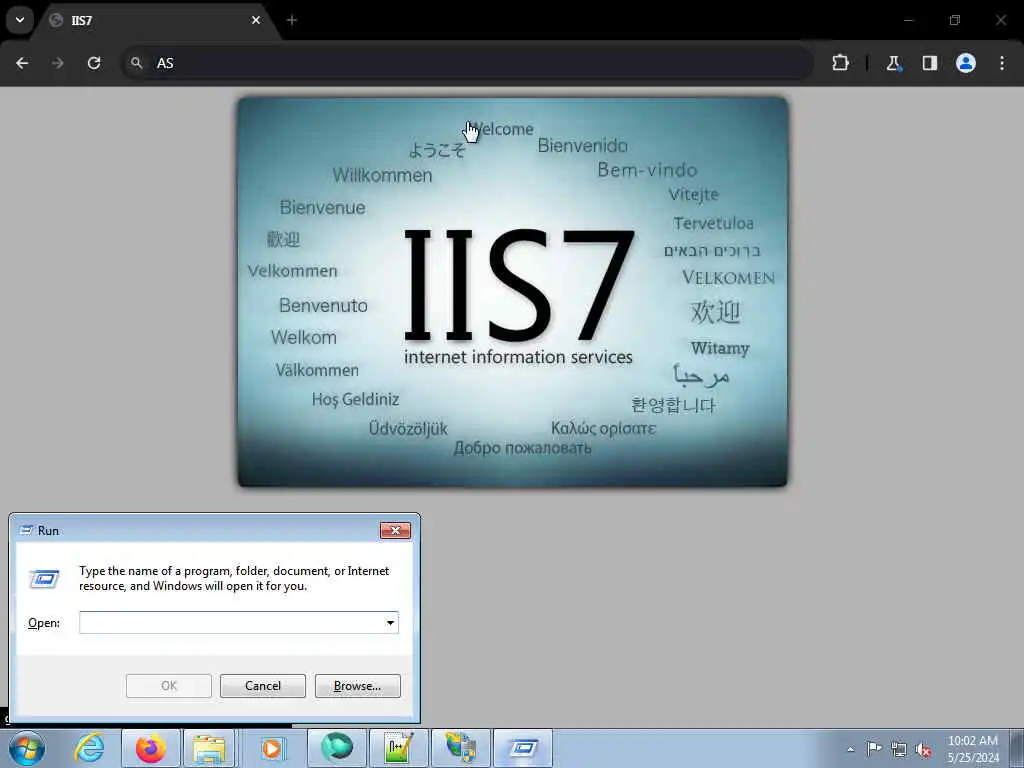Image resolution: width=1024 pixels, height=768 pixels.
Task: Click the IIS7 welcome image
Action: click(x=513, y=292)
